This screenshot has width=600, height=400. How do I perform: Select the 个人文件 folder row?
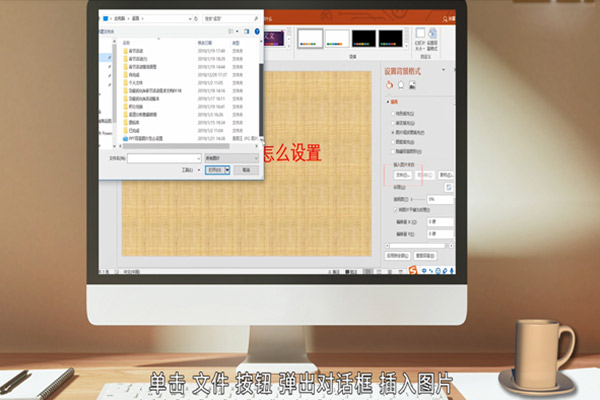pyautogui.click(x=190, y=83)
